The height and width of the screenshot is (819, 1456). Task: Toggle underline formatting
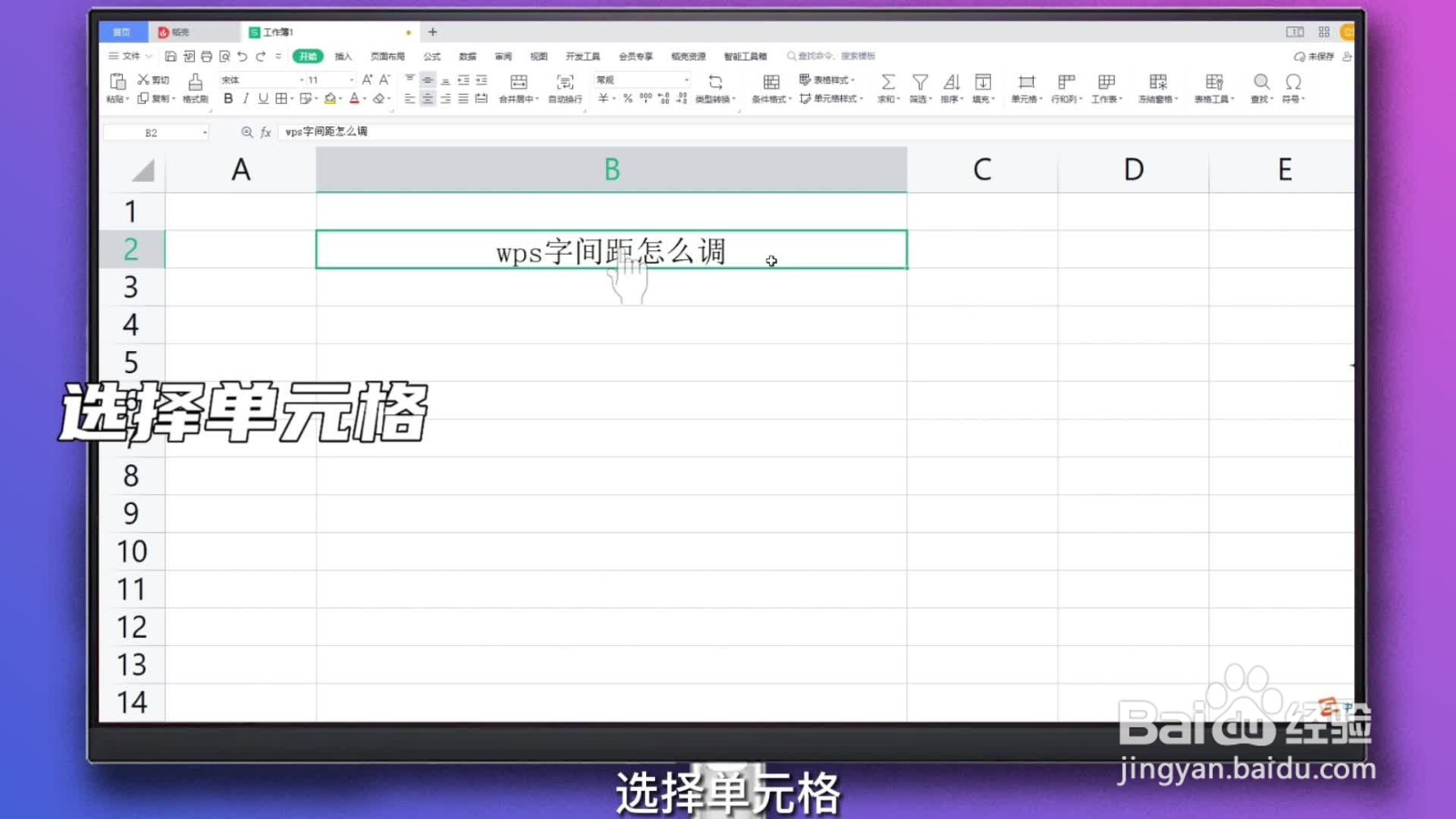(263, 98)
